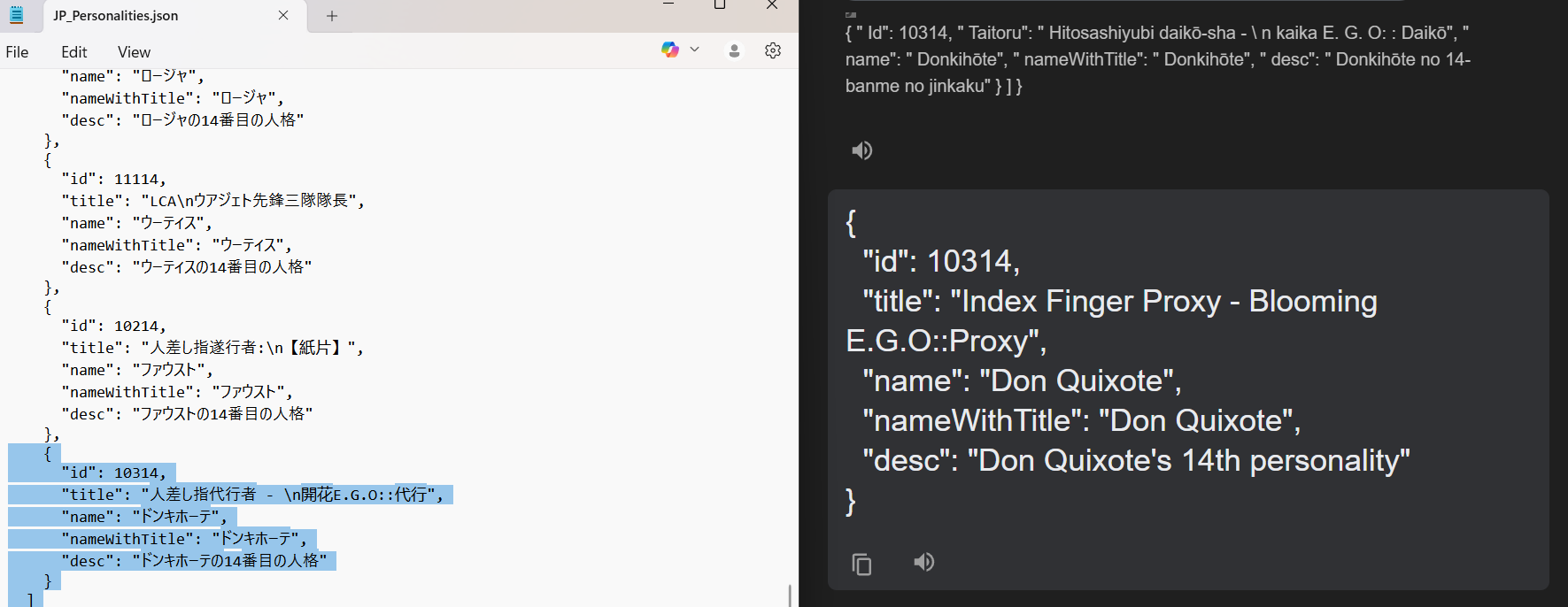Close the JP_Personalities.json tab

283,15
